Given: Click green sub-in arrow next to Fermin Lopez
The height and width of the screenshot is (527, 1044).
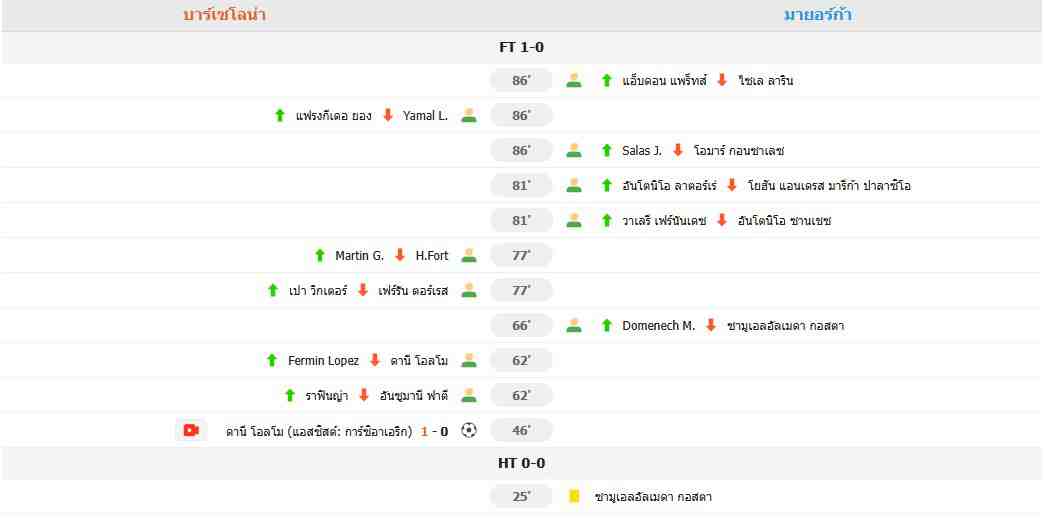Looking at the screenshot, I should [x=272, y=360].
